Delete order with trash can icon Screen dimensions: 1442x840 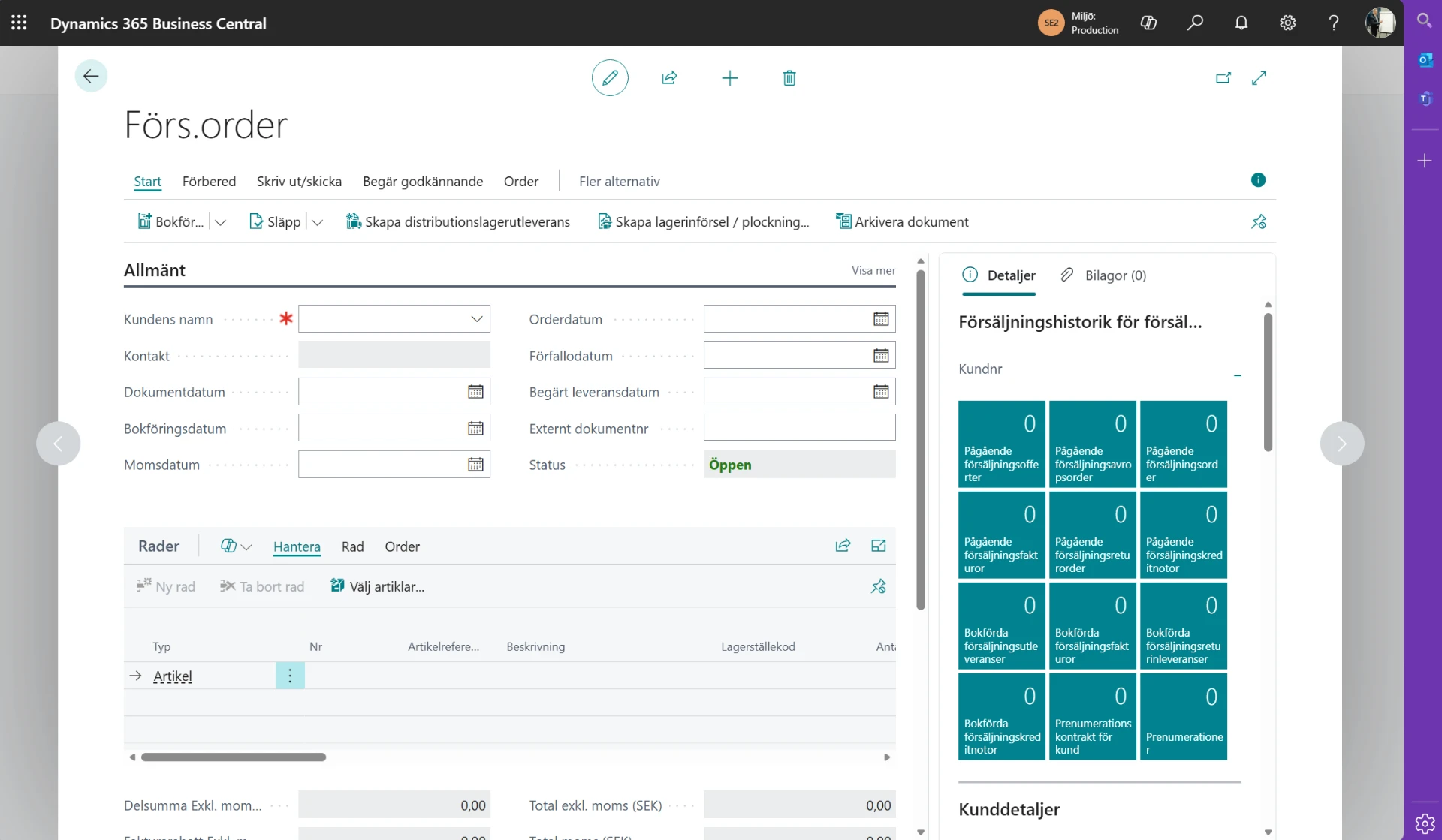(789, 77)
